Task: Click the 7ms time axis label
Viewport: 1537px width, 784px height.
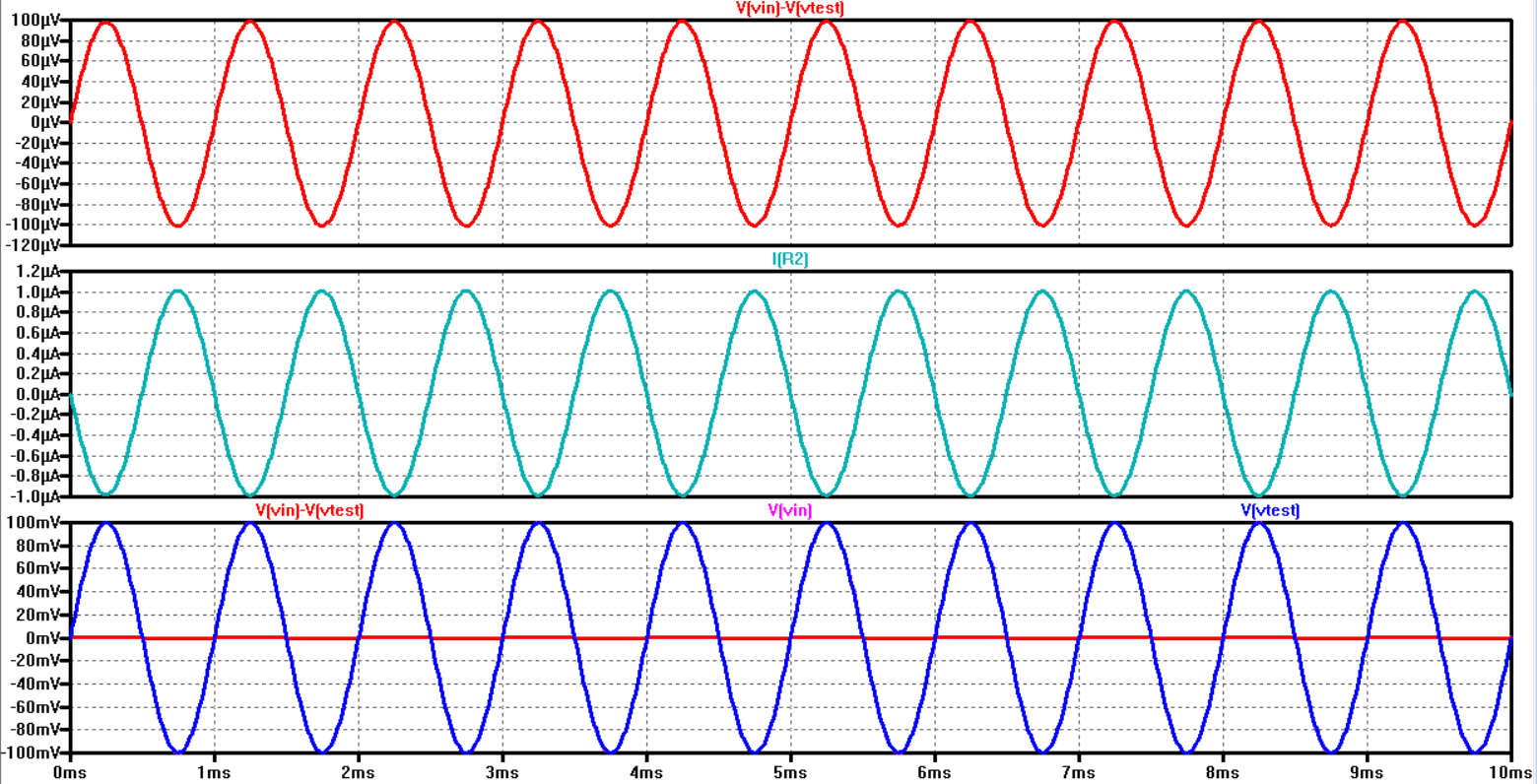Action: [x=1078, y=773]
